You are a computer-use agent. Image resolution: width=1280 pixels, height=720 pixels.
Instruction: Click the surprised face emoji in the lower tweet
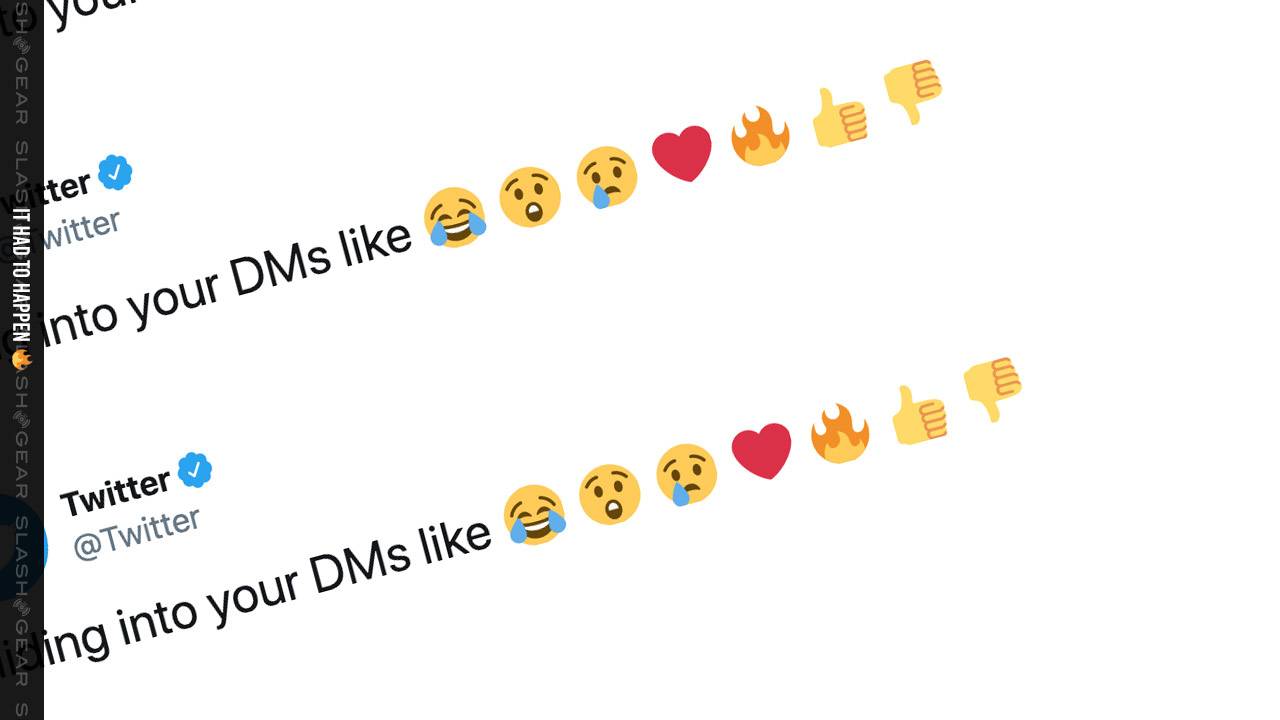point(610,494)
